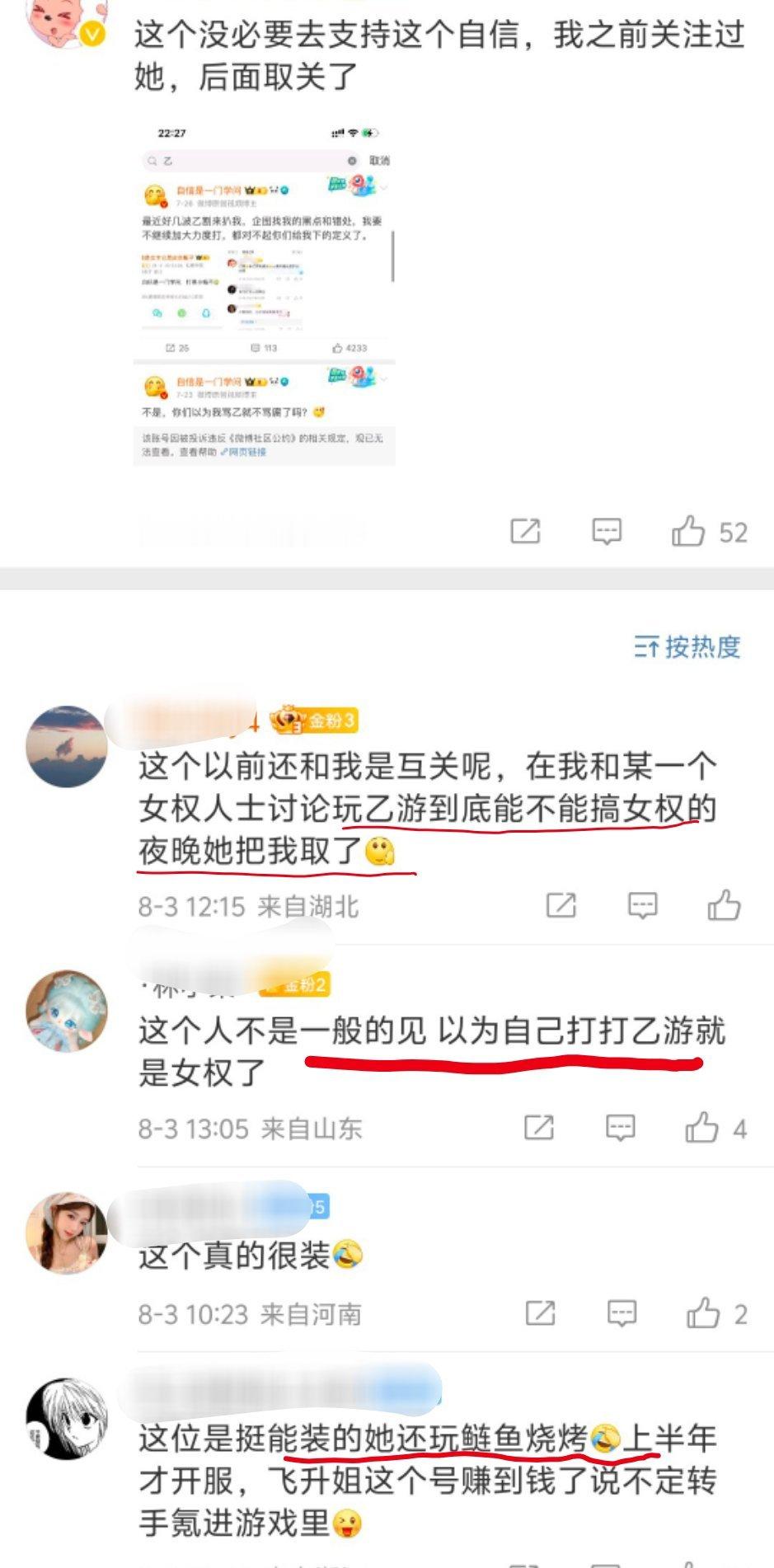
Task: Tap the sunset sky commenter avatar
Action: tap(67, 746)
